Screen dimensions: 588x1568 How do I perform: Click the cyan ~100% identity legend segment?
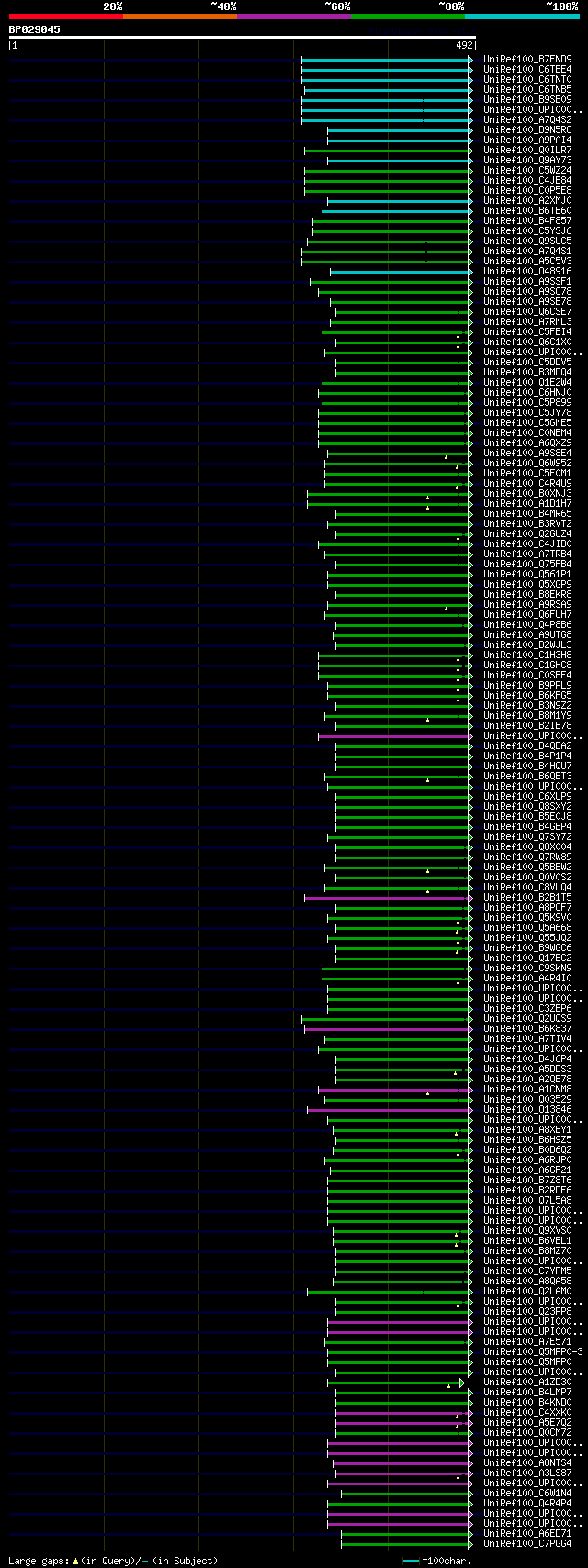522,17
